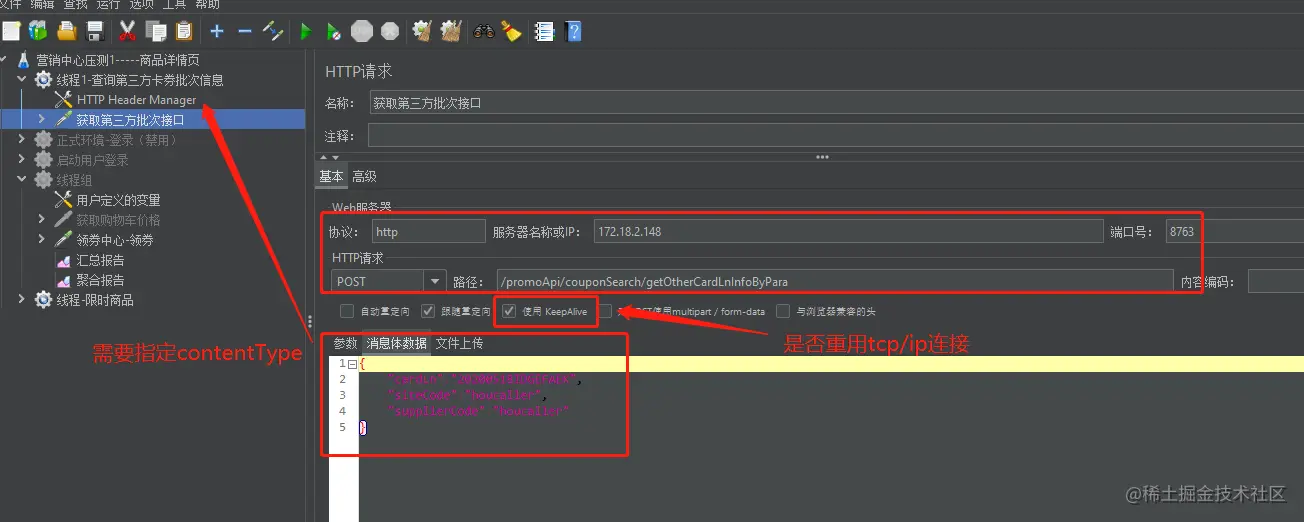
Task: Select 用户定义的变量 in the tree
Action: (118, 200)
